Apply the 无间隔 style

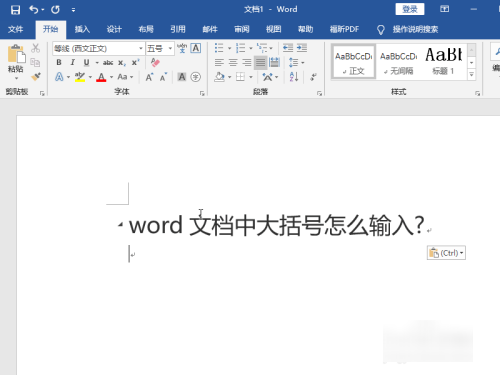[x=398, y=62]
